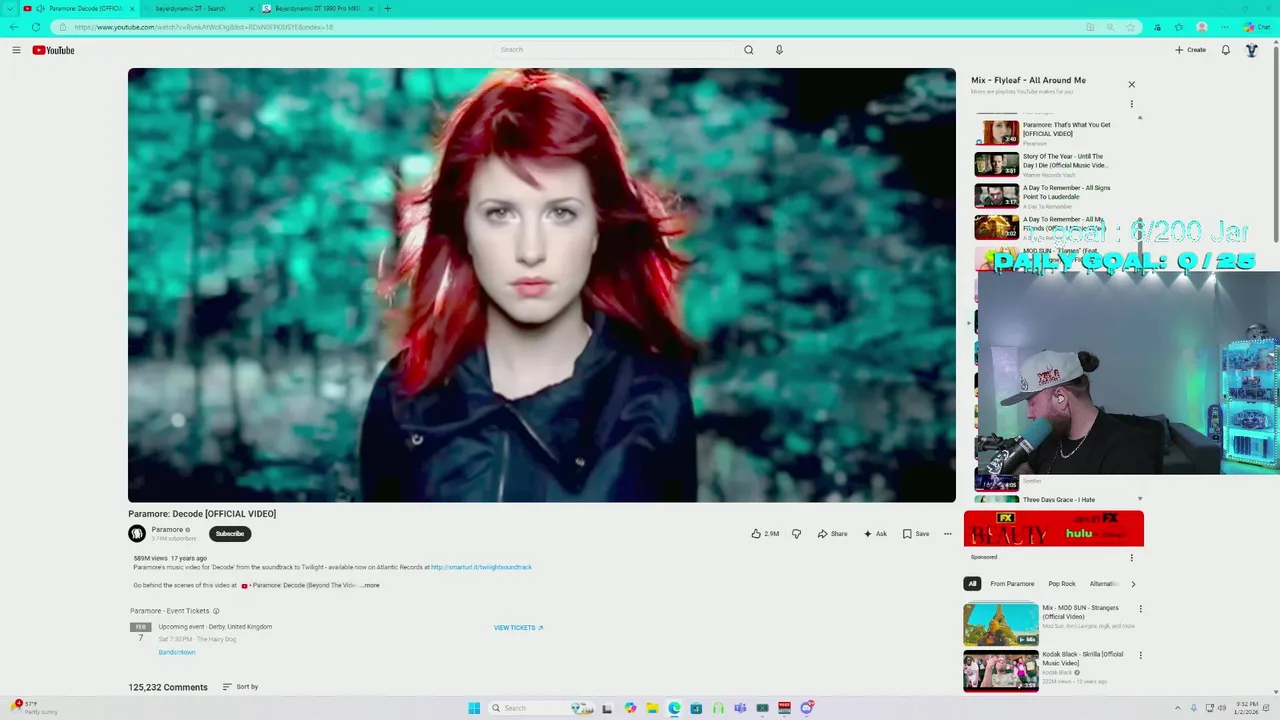Select All Signs Point To Lauderdale title
The width and height of the screenshot is (1280, 720).
click(x=1066, y=192)
